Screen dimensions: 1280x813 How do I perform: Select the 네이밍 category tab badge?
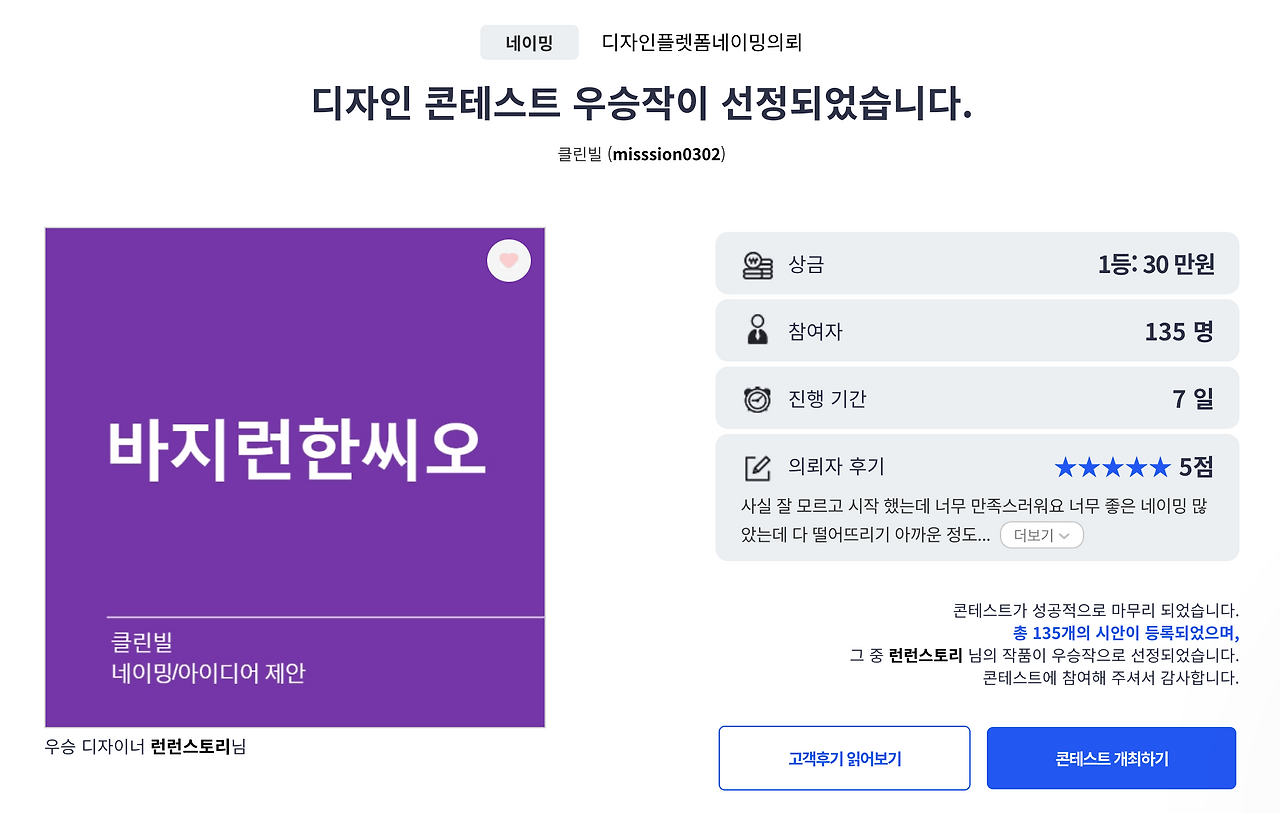pyautogui.click(x=529, y=42)
